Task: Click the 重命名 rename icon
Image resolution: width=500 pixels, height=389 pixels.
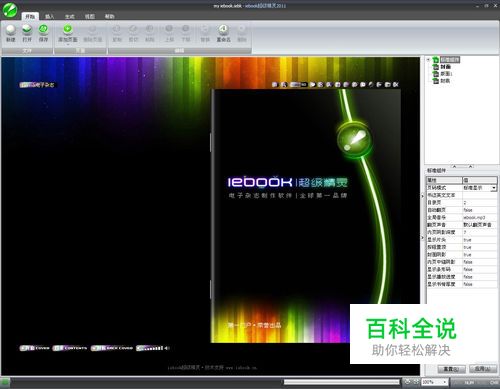Action: [x=223, y=29]
